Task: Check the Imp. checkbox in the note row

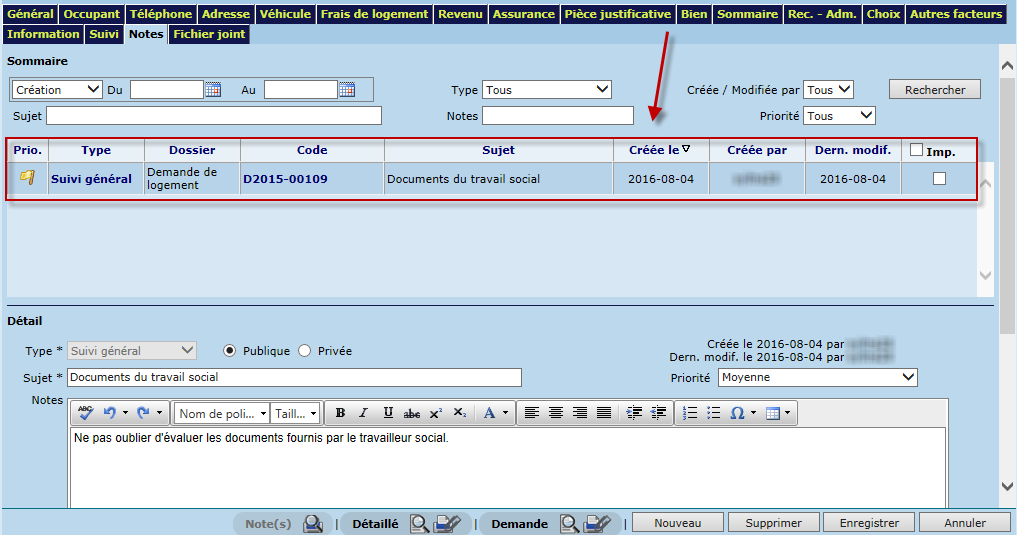Action: (x=939, y=179)
